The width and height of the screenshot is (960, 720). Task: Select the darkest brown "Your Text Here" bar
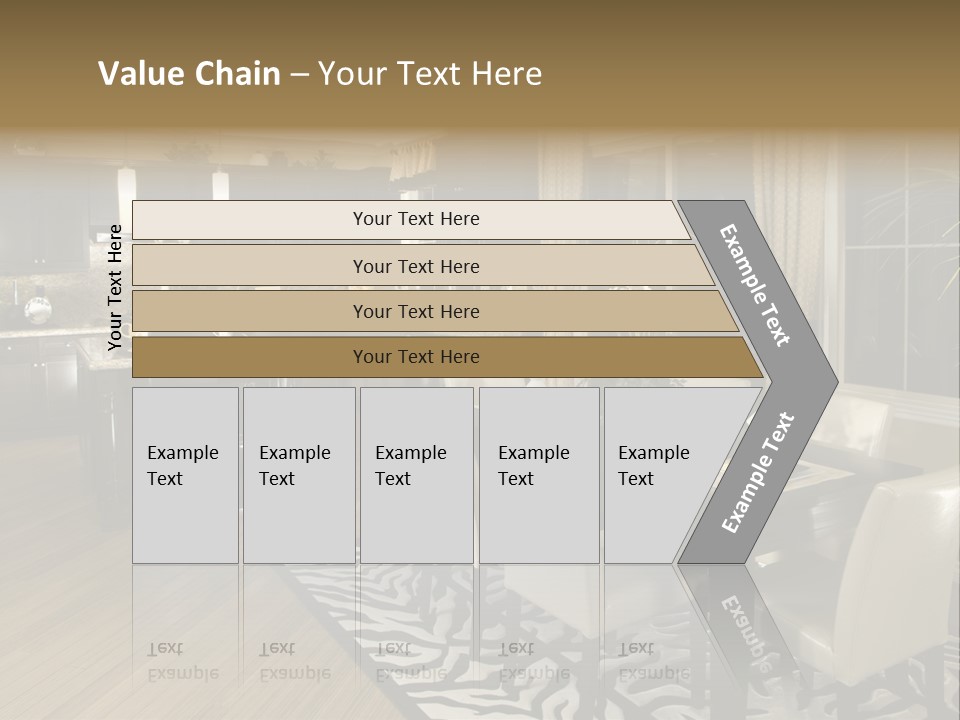click(x=416, y=357)
